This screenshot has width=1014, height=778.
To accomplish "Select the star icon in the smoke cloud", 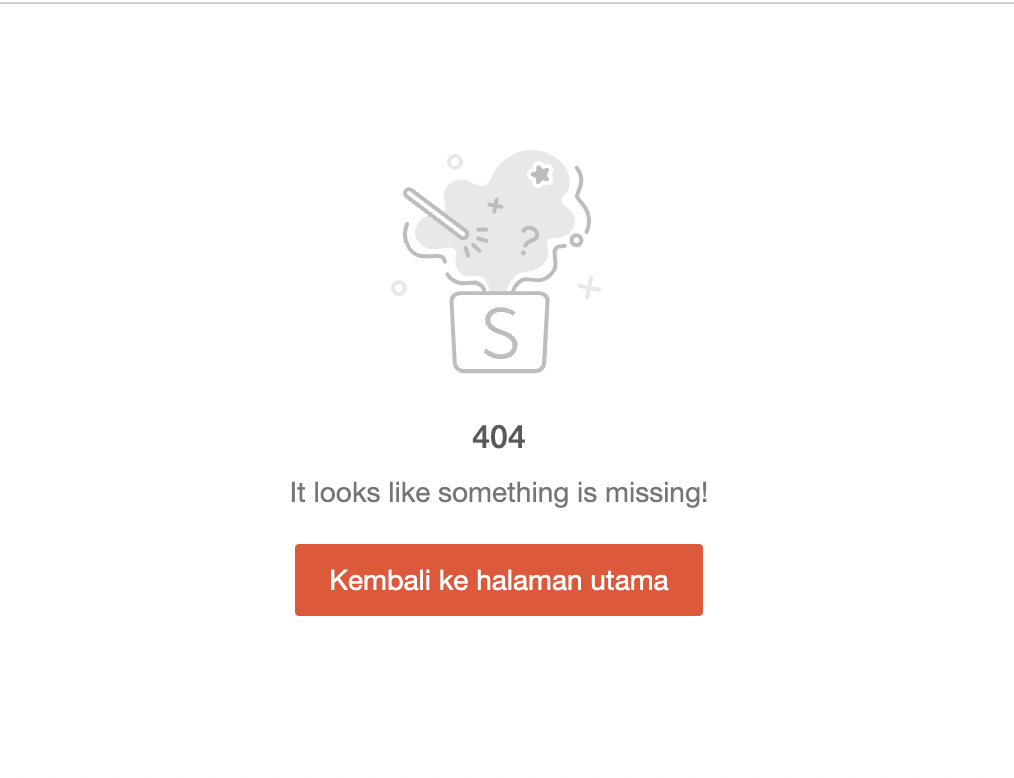I will click(x=540, y=174).
